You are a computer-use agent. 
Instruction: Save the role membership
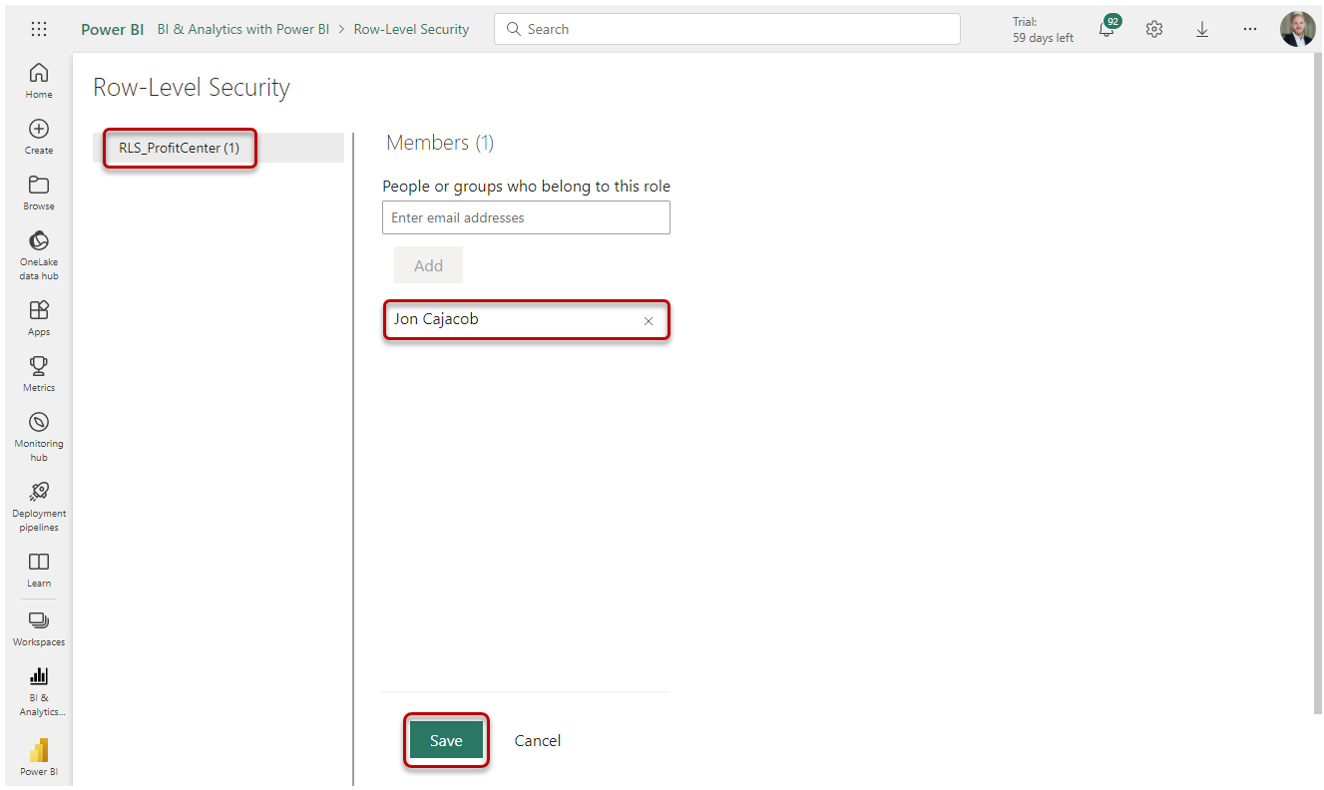[x=446, y=741]
